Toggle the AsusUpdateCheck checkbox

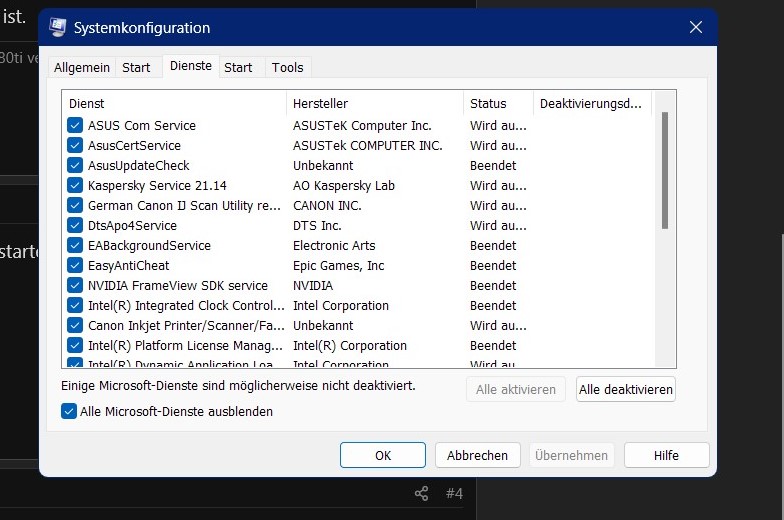click(x=75, y=166)
